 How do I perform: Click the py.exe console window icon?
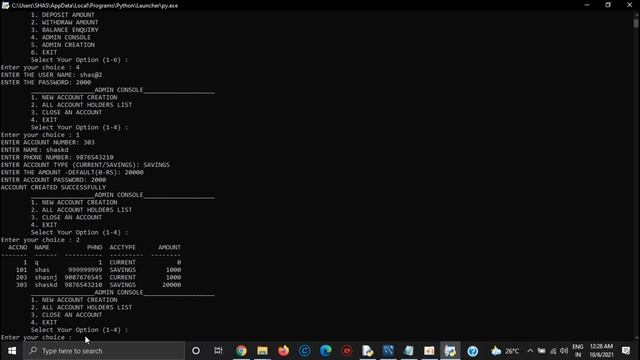[5, 5]
